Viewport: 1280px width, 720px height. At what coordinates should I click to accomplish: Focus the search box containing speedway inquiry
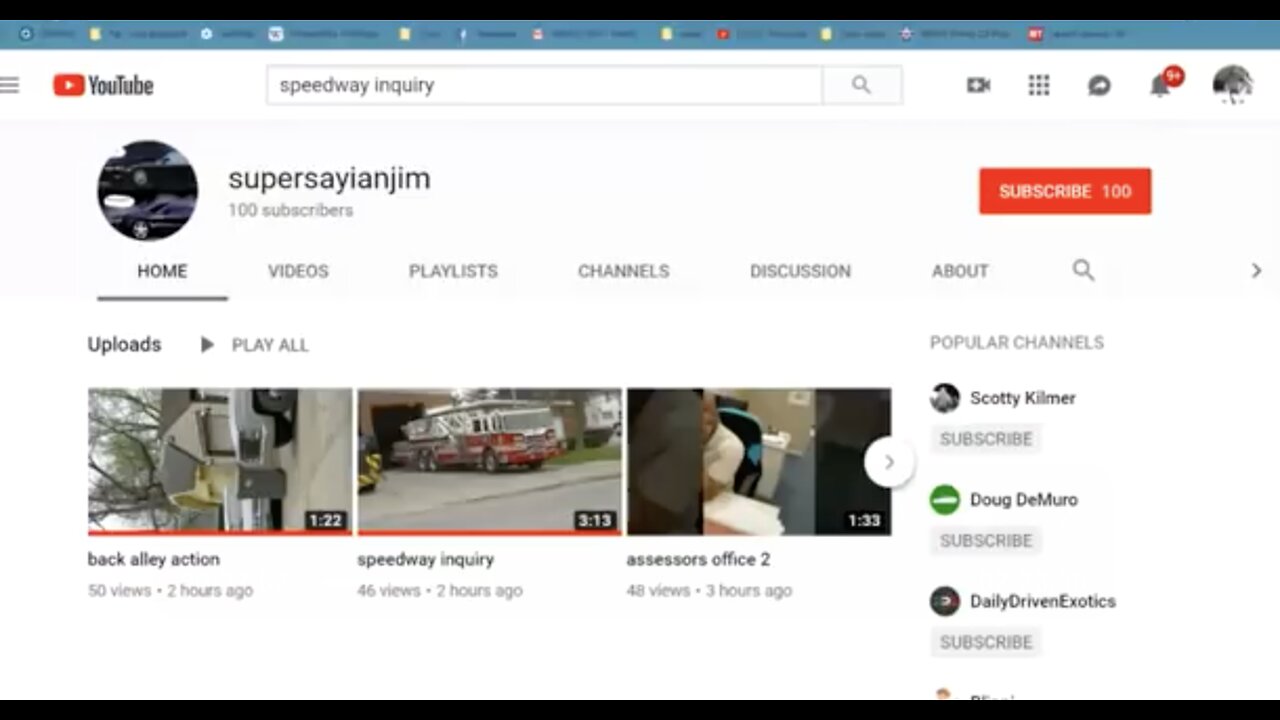click(x=544, y=85)
